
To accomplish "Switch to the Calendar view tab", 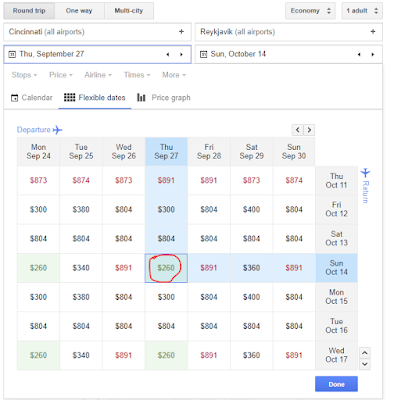I will pos(32,98).
